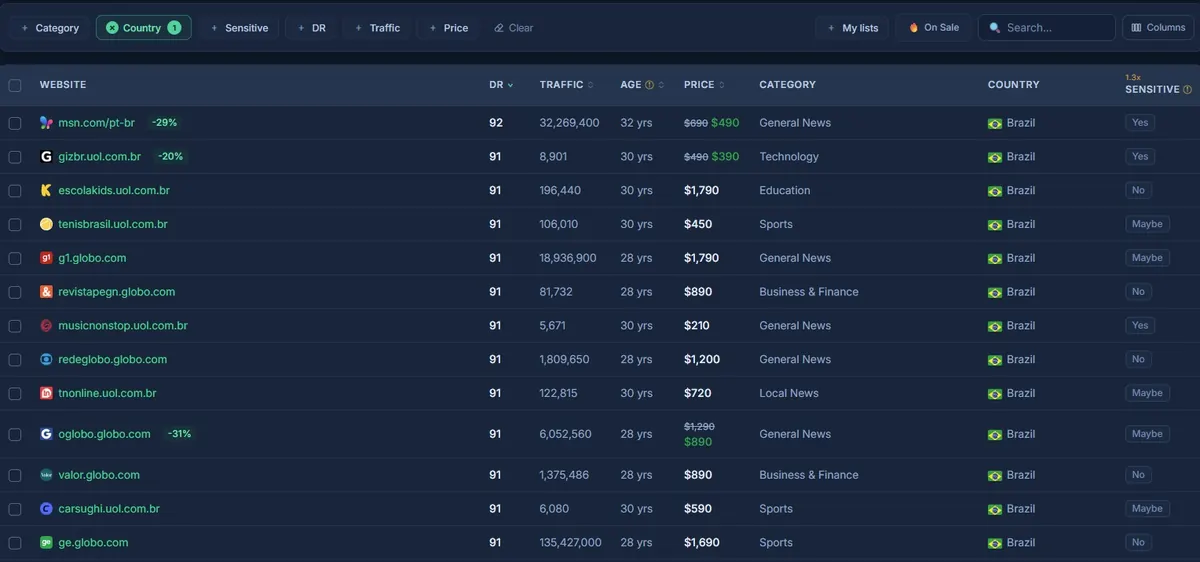Click the carsughi.uol.com.br favicon icon
The width and height of the screenshot is (1200, 562).
[46, 509]
